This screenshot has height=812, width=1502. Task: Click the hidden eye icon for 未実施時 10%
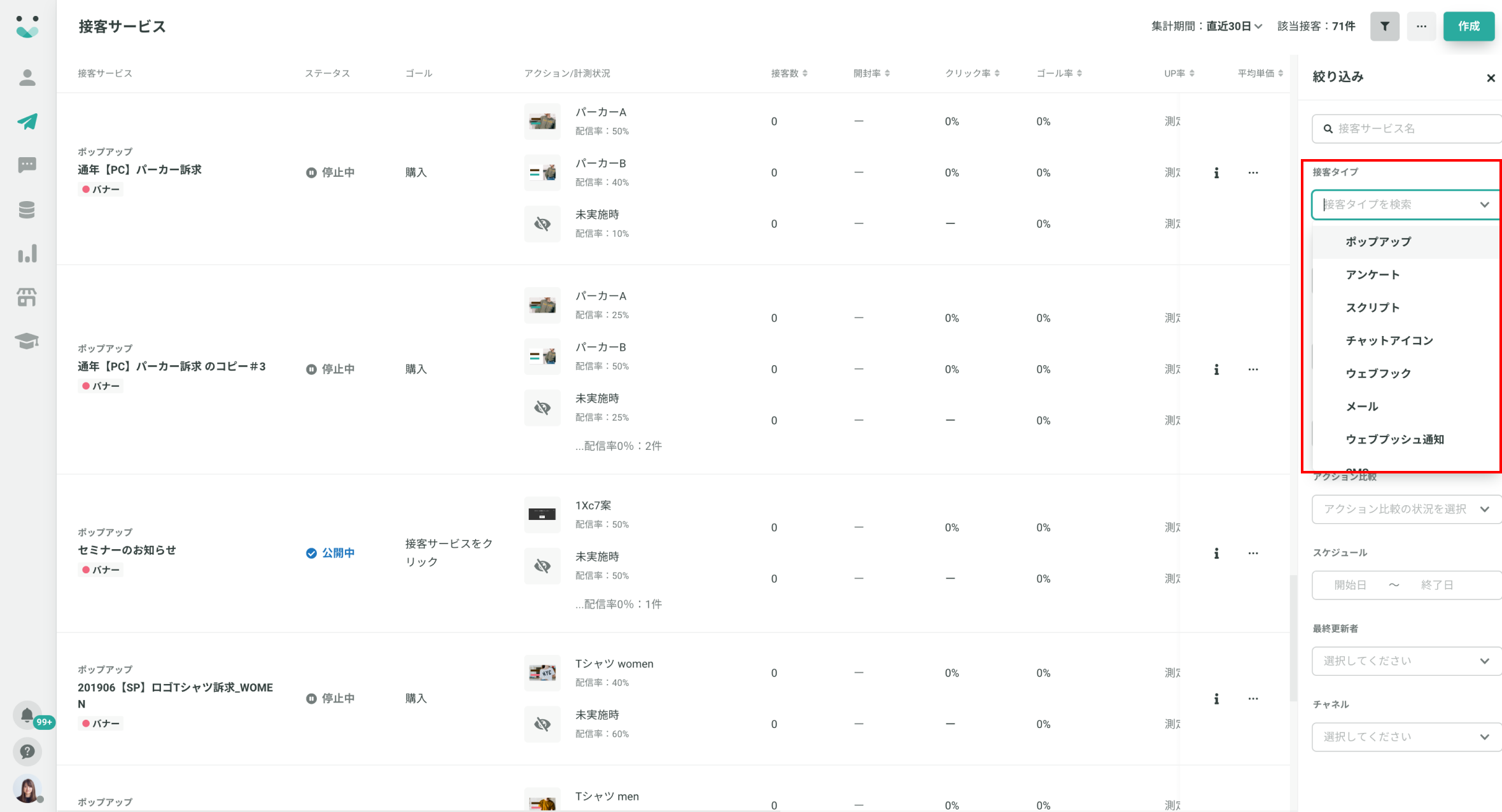coord(542,224)
